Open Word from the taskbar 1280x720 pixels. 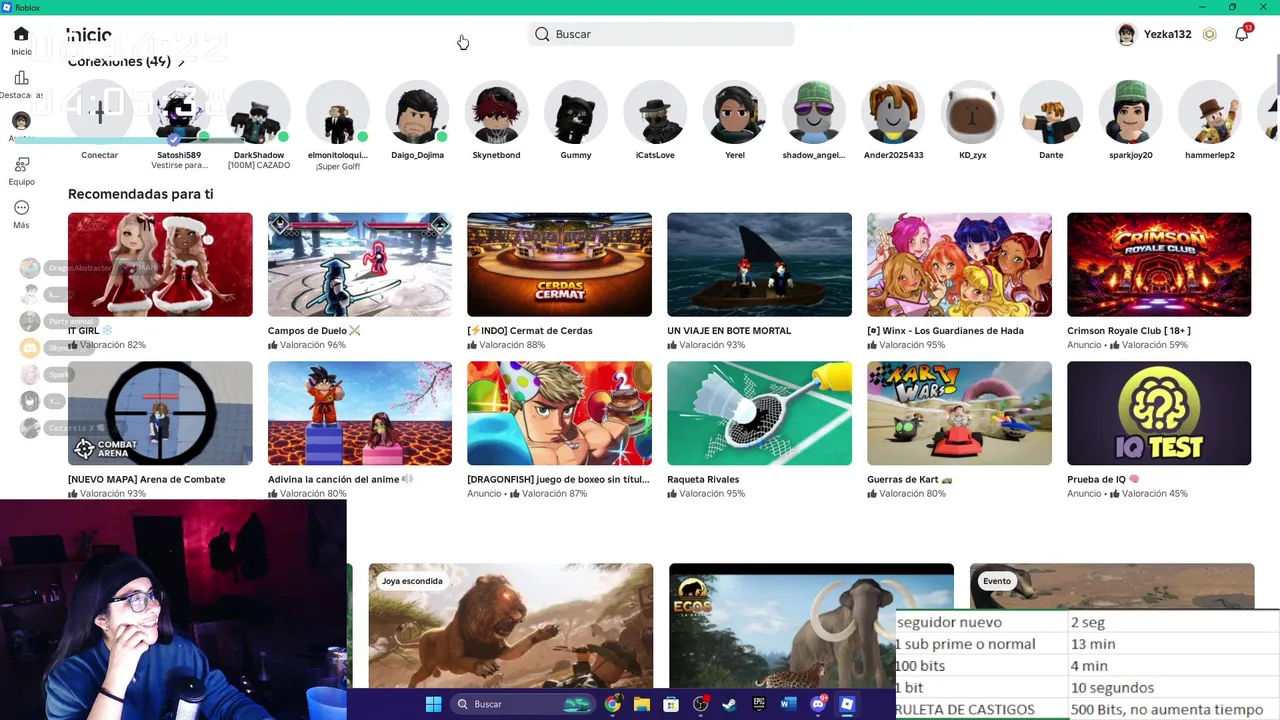pos(788,704)
